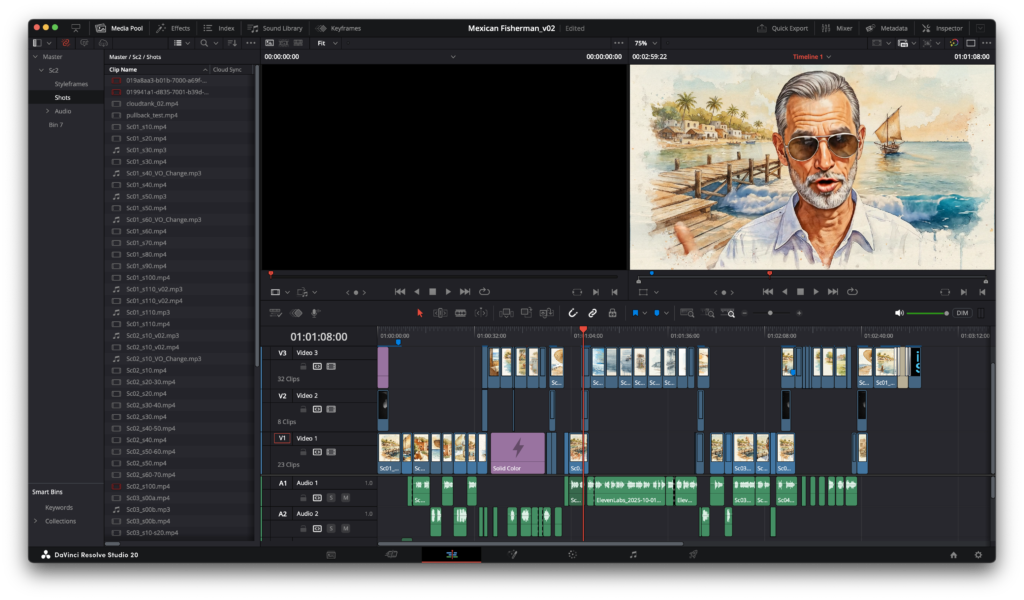The width and height of the screenshot is (1024, 600).
Task: Open the Edit page tab at bottom
Action: coord(451,555)
